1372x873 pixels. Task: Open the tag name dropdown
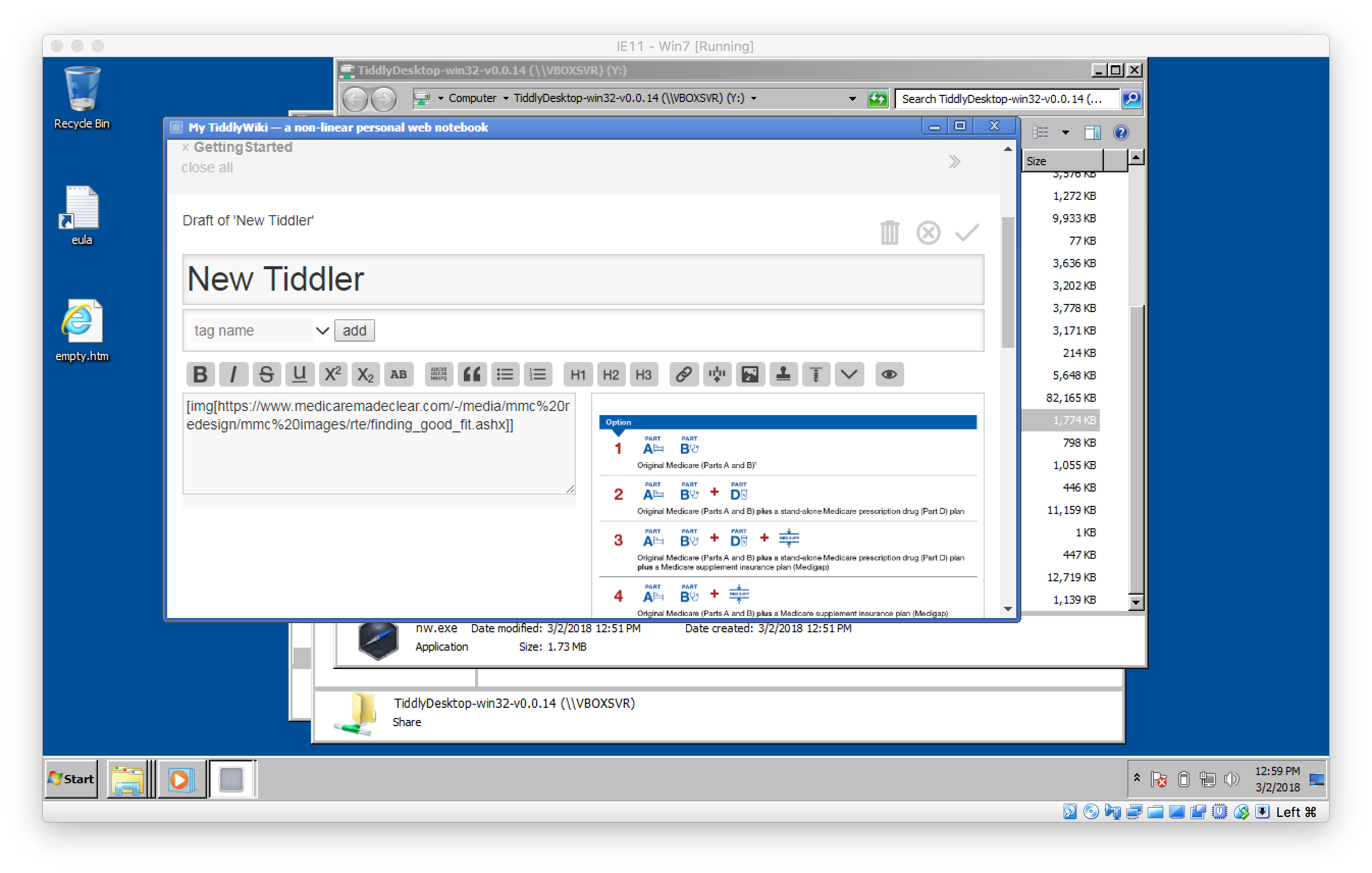tap(322, 330)
